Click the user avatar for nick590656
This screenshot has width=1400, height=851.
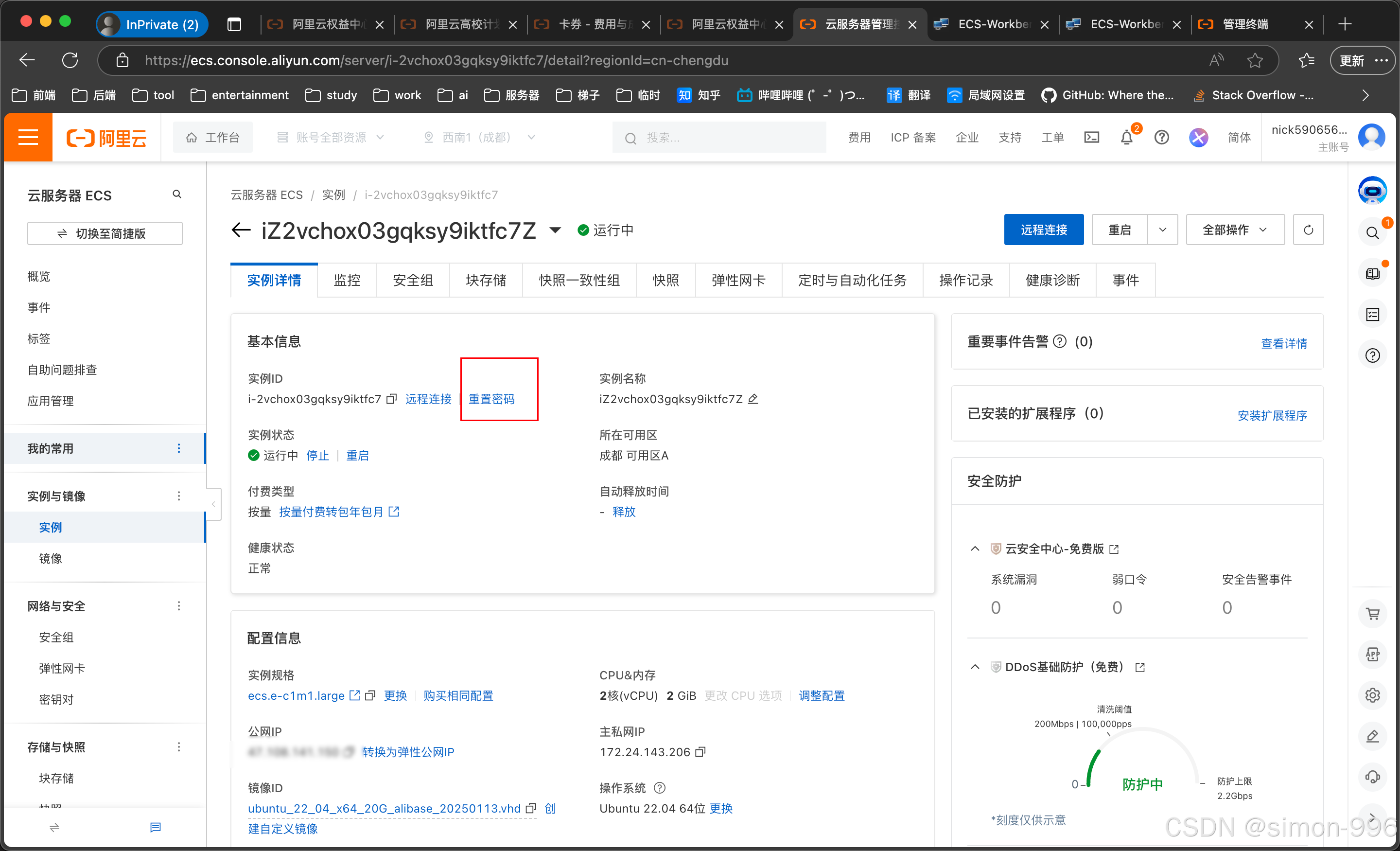click(1372, 137)
